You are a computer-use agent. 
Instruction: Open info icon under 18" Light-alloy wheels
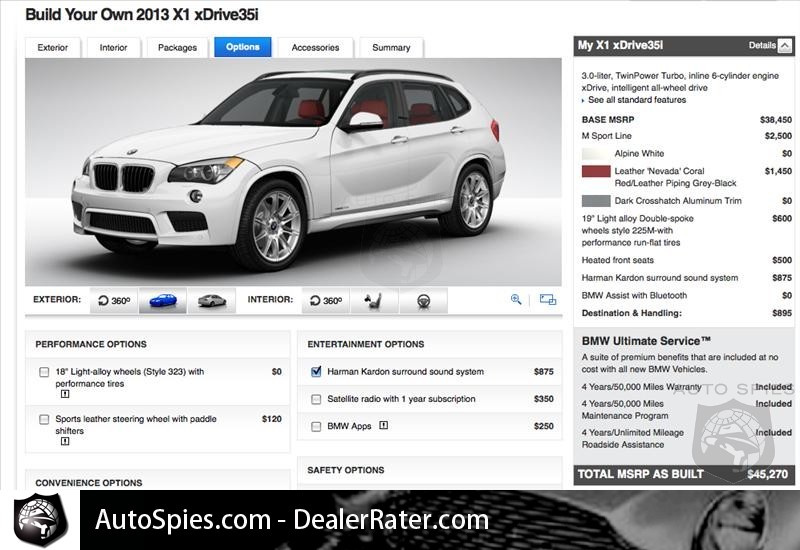click(65, 394)
